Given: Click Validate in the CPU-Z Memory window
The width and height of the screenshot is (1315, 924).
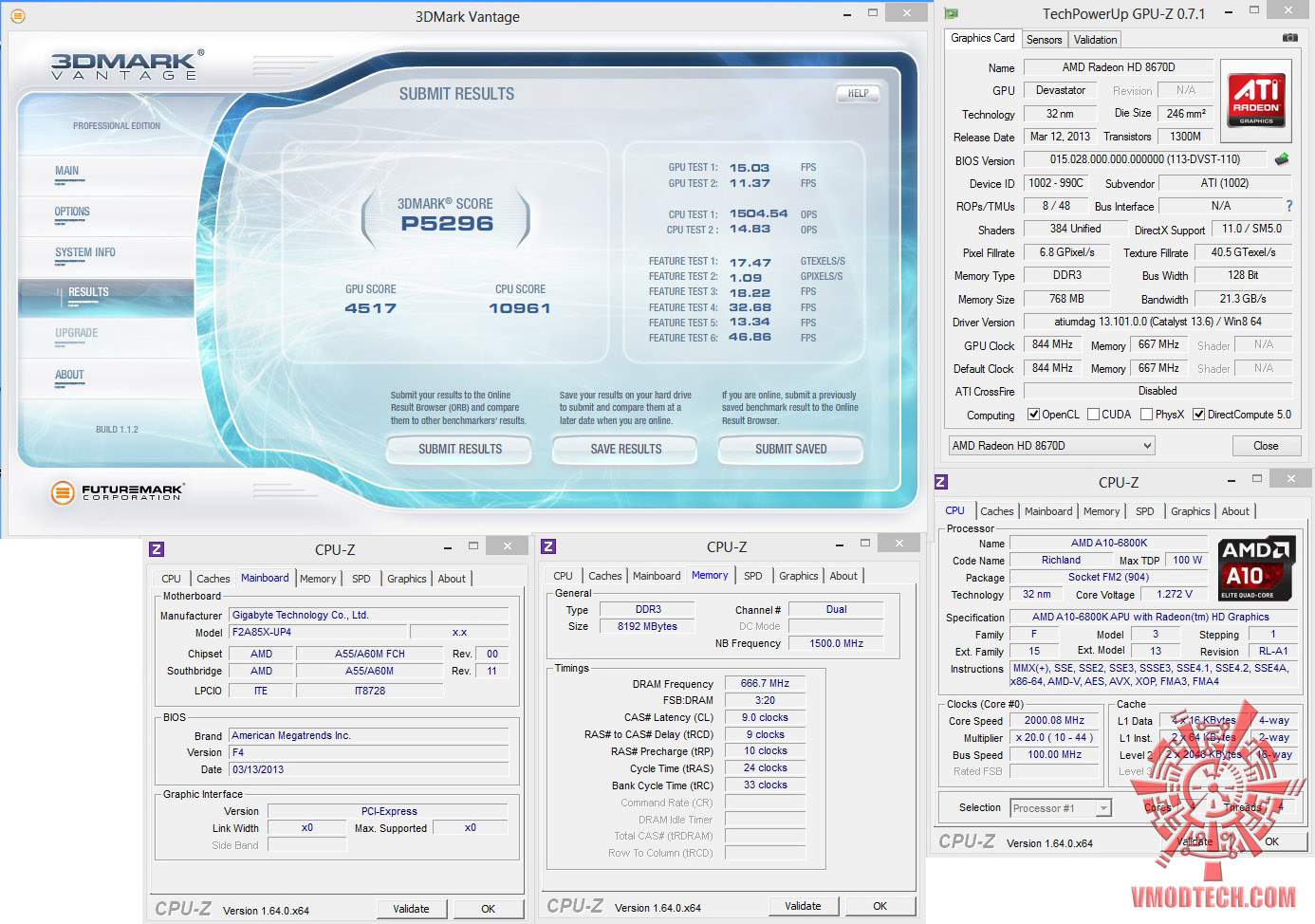Looking at the screenshot, I should pyautogui.click(x=803, y=906).
